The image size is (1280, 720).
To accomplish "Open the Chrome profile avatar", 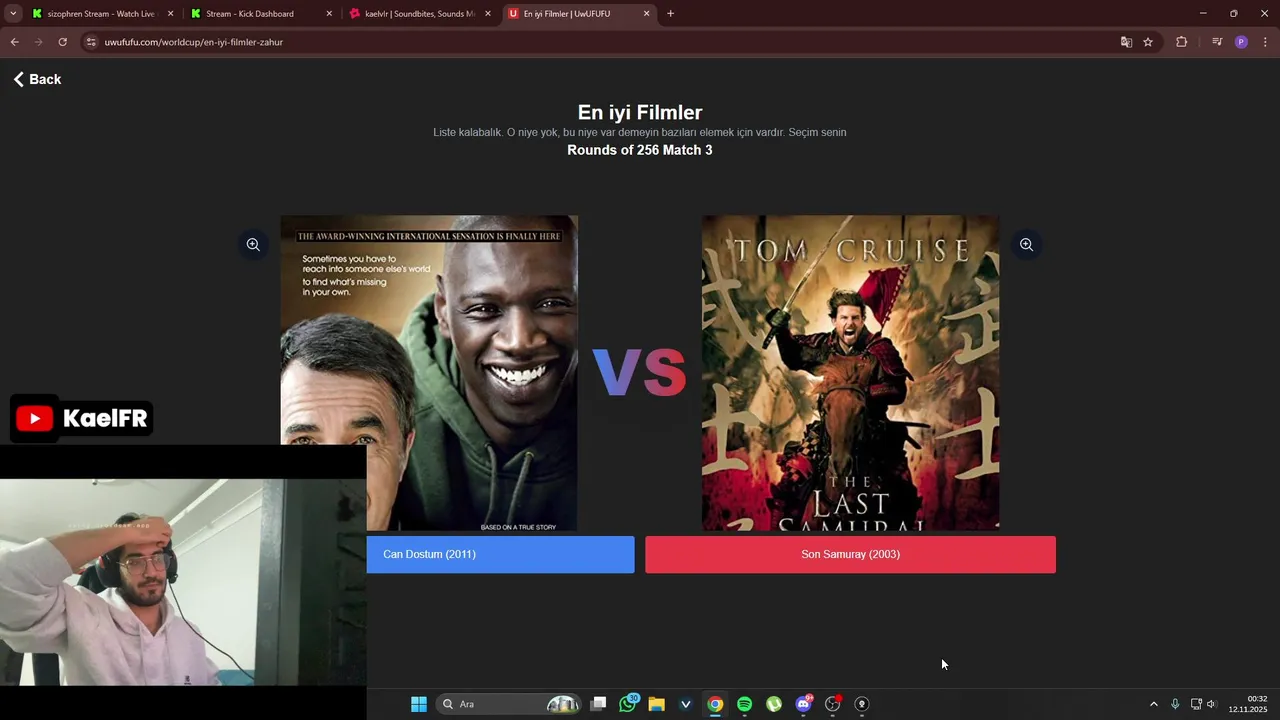I will [x=1241, y=42].
